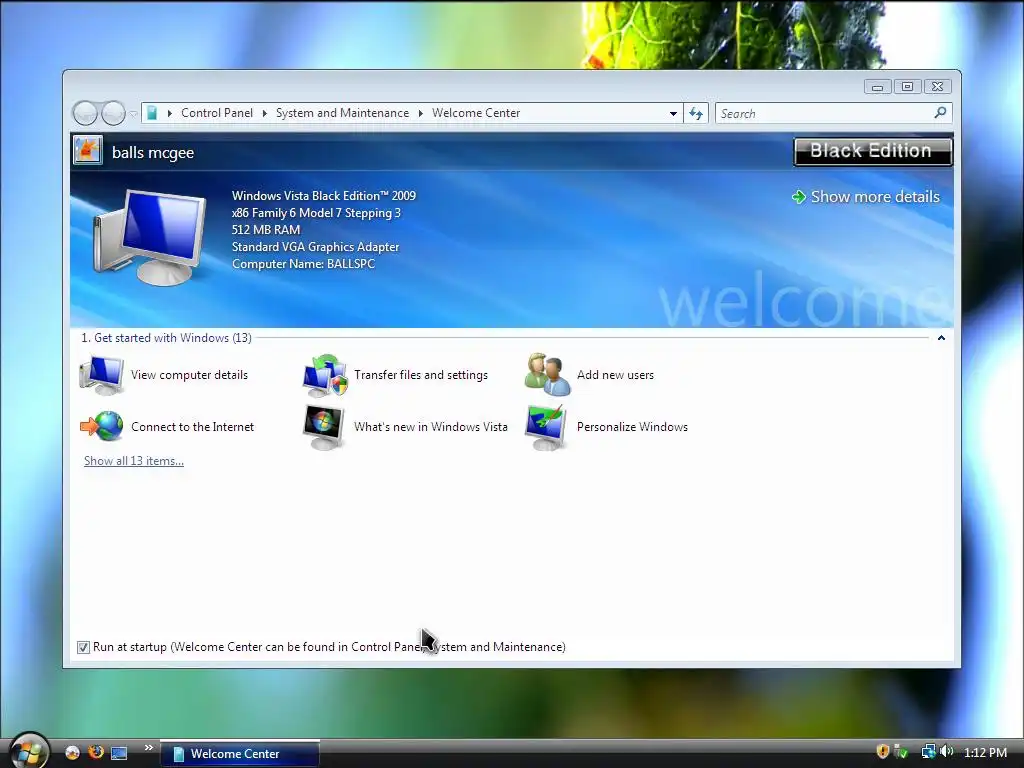This screenshot has width=1024, height=768.
Task: Click the security shield tray icon
Action: coord(882,752)
